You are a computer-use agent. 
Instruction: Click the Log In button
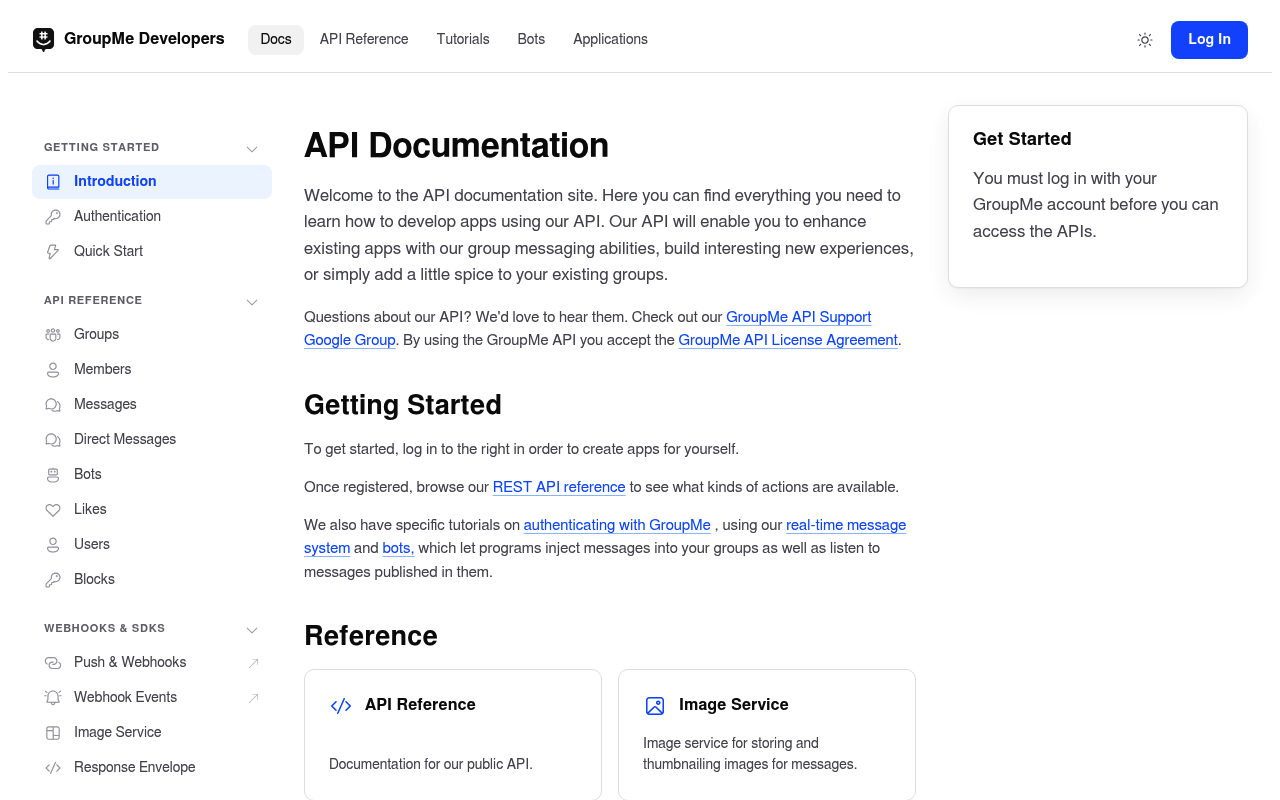coord(1209,40)
